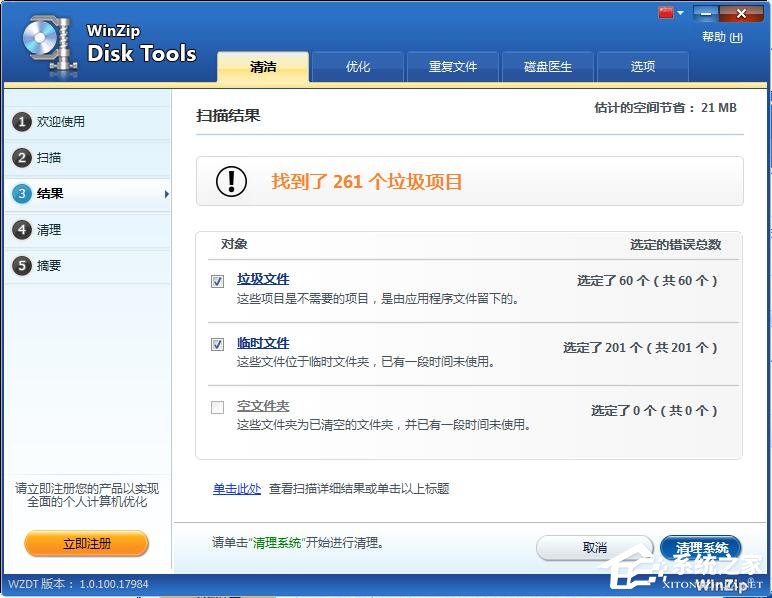
Task: Go to the 磁盘医生 tab
Action: tap(547, 66)
